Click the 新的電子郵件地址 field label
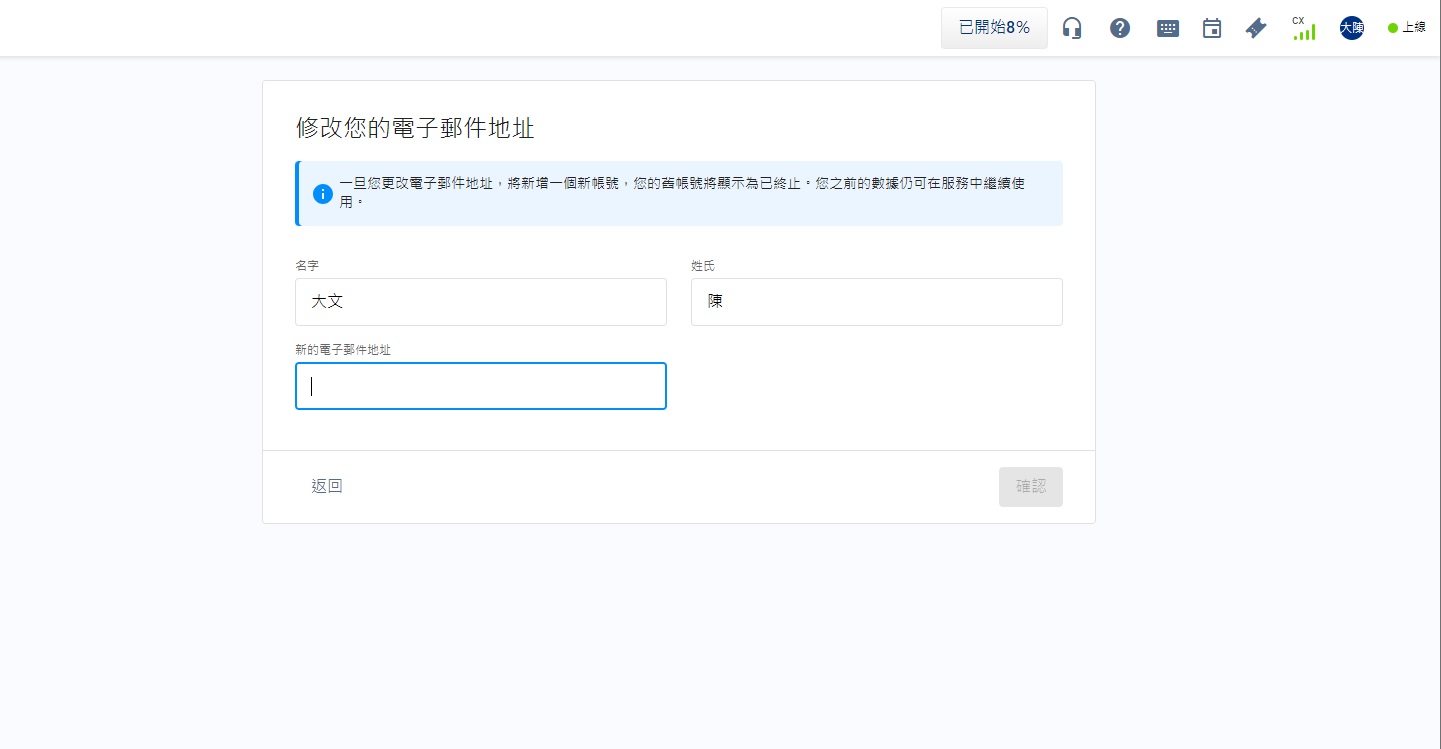The width and height of the screenshot is (1441, 749). pyautogui.click(x=343, y=349)
